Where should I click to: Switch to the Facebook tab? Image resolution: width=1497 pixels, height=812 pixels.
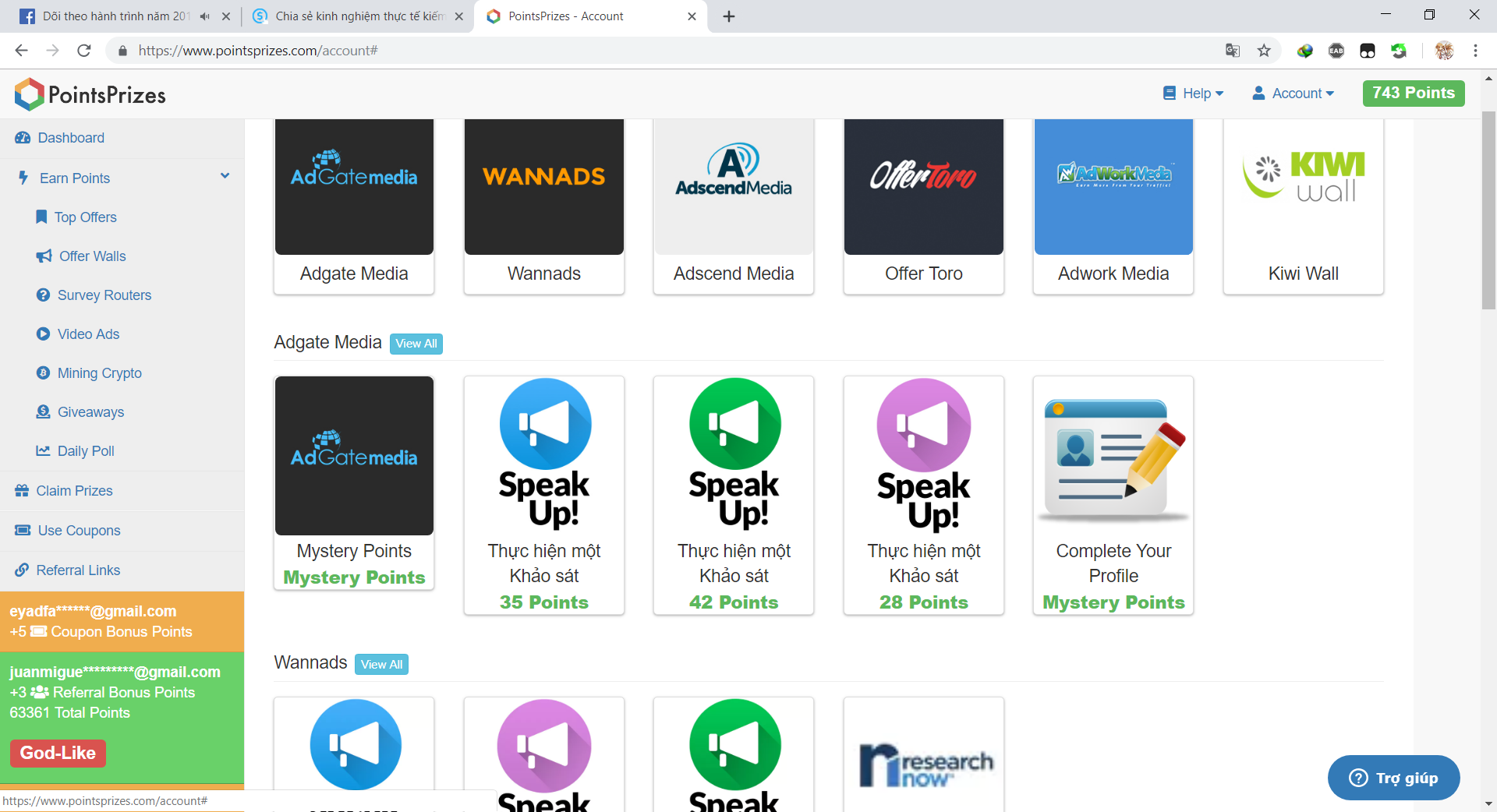tap(116, 16)
